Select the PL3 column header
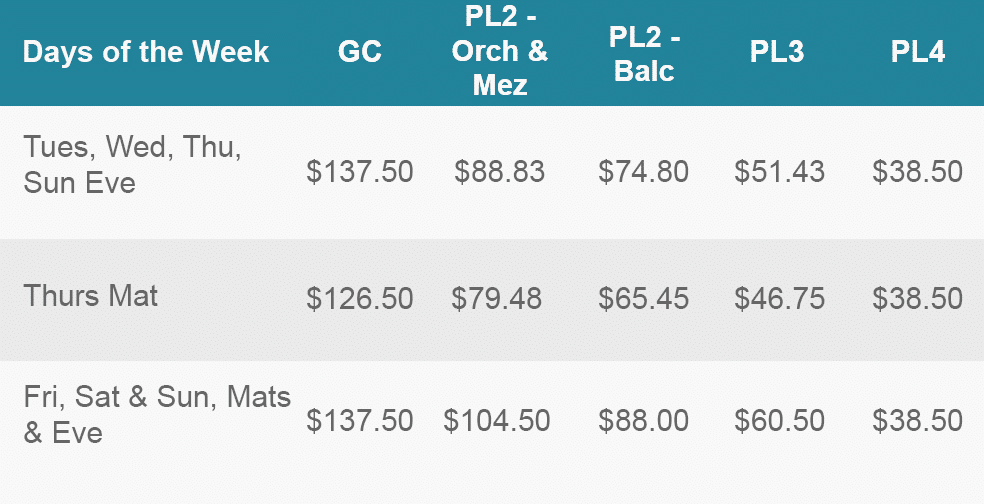984x504 pixels. [x=777, y=52]
